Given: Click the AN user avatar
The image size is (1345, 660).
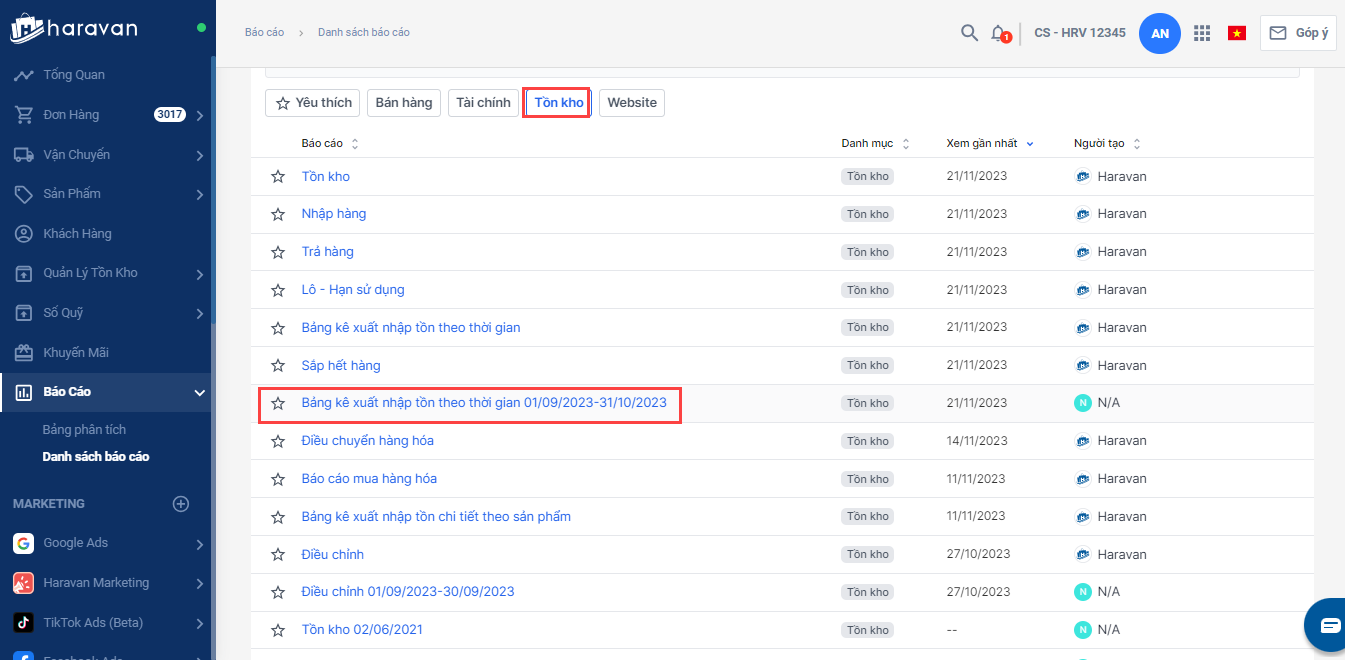Looking at the screenshot, I should point(1160,33).
